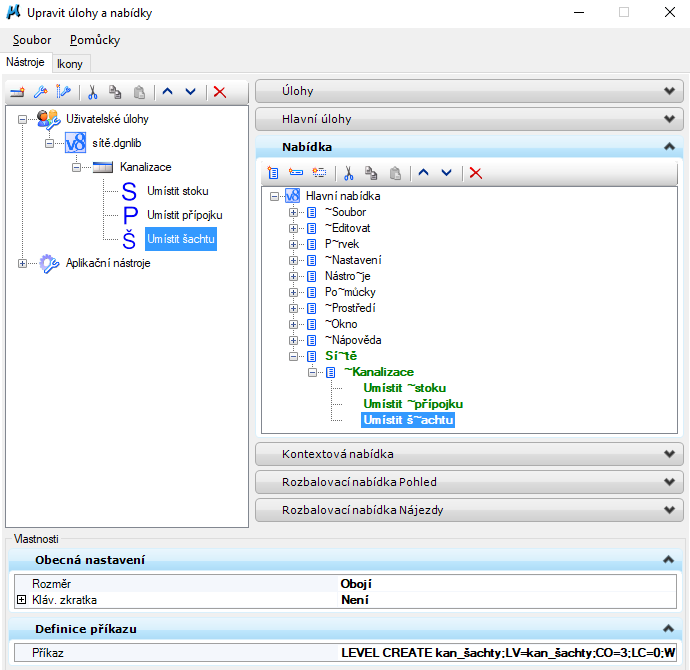Expand the Kláv. zkratka property

[x=22, y=600]
